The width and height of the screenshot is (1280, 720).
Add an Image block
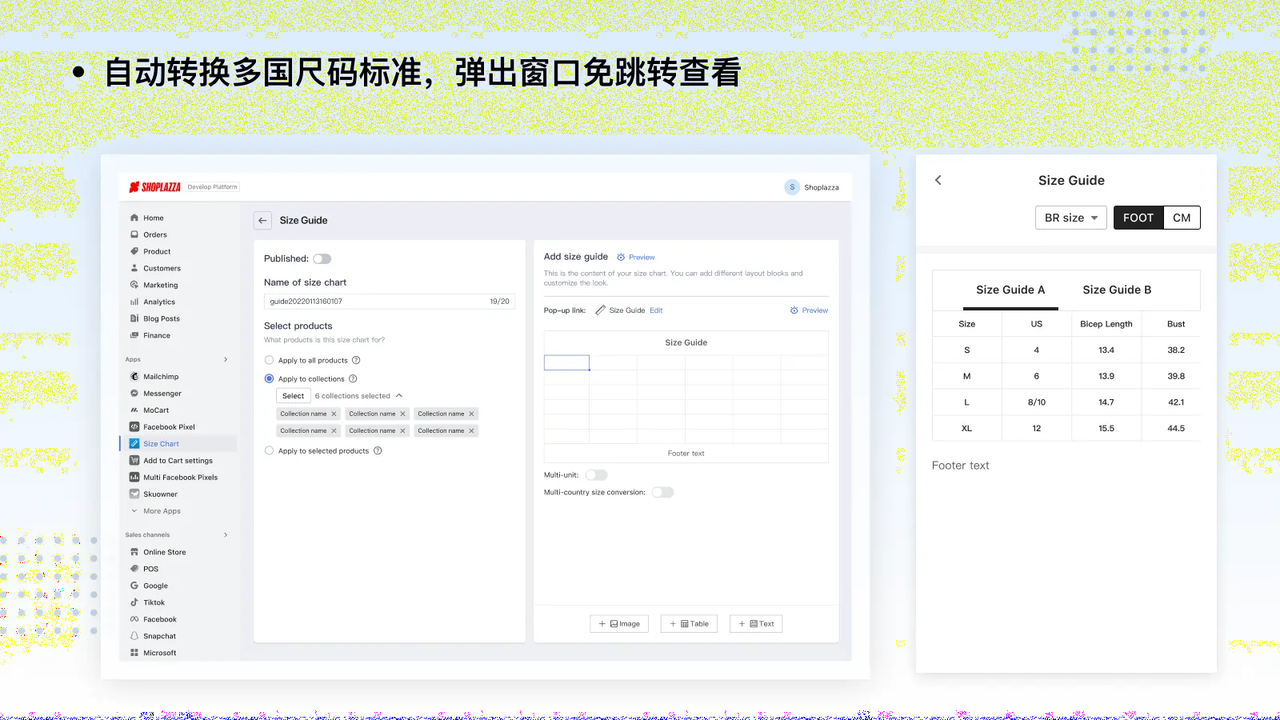coord(619,624)
